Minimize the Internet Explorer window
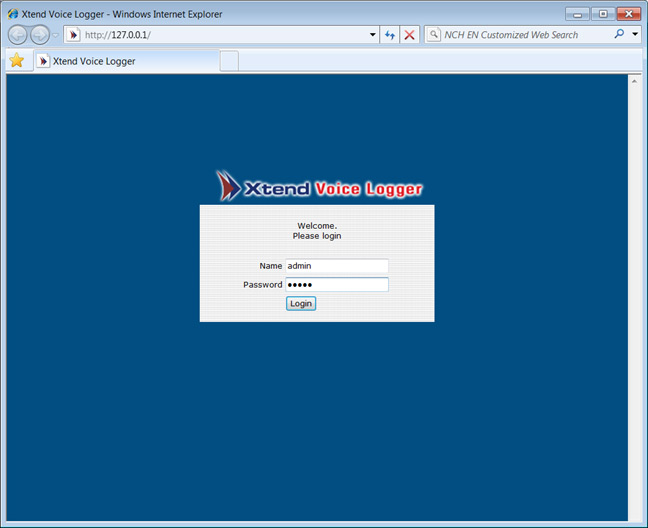Viewport: 648px width, 528px height. point(577,14)
